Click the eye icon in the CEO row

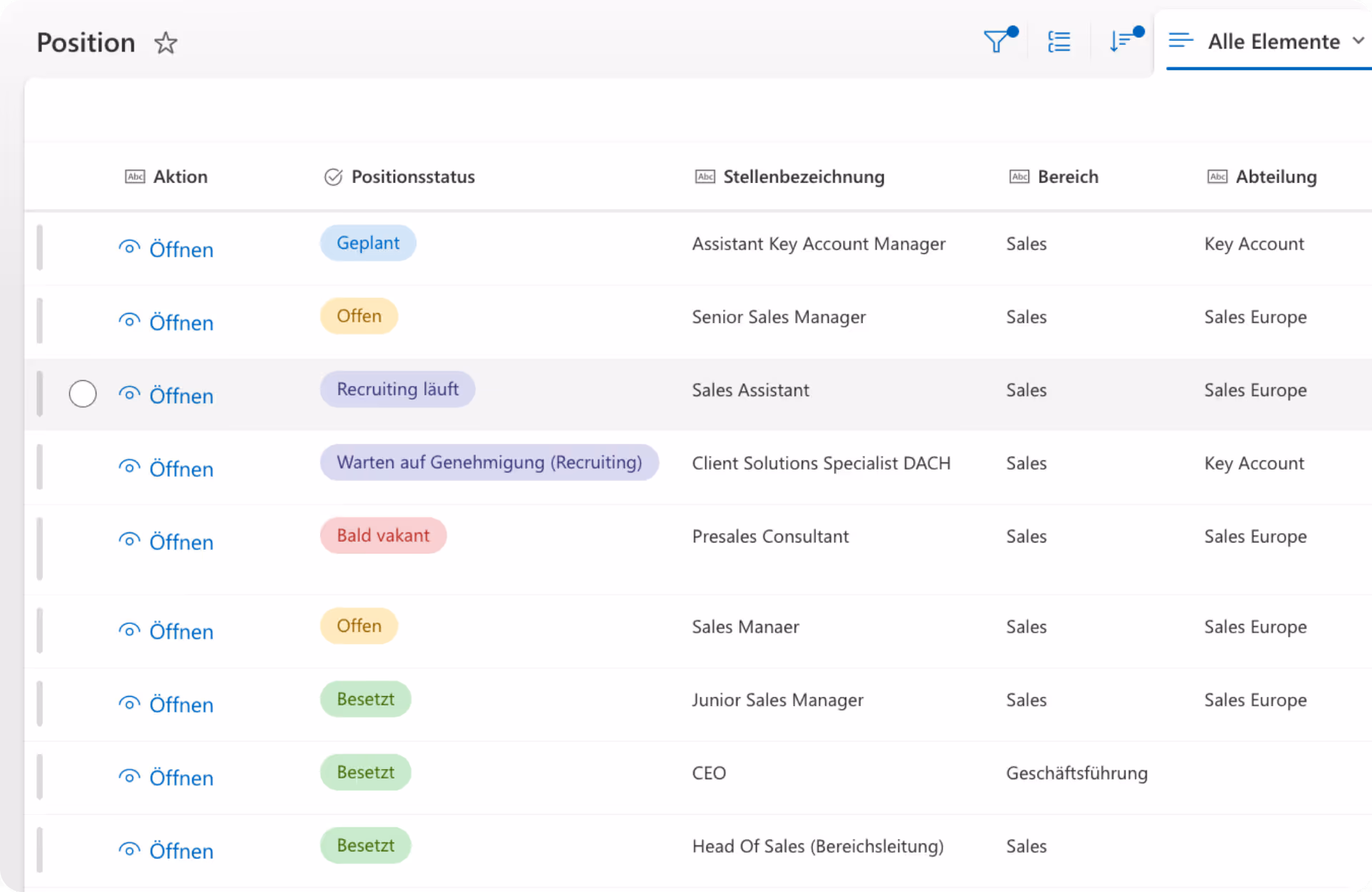(129, 775)
